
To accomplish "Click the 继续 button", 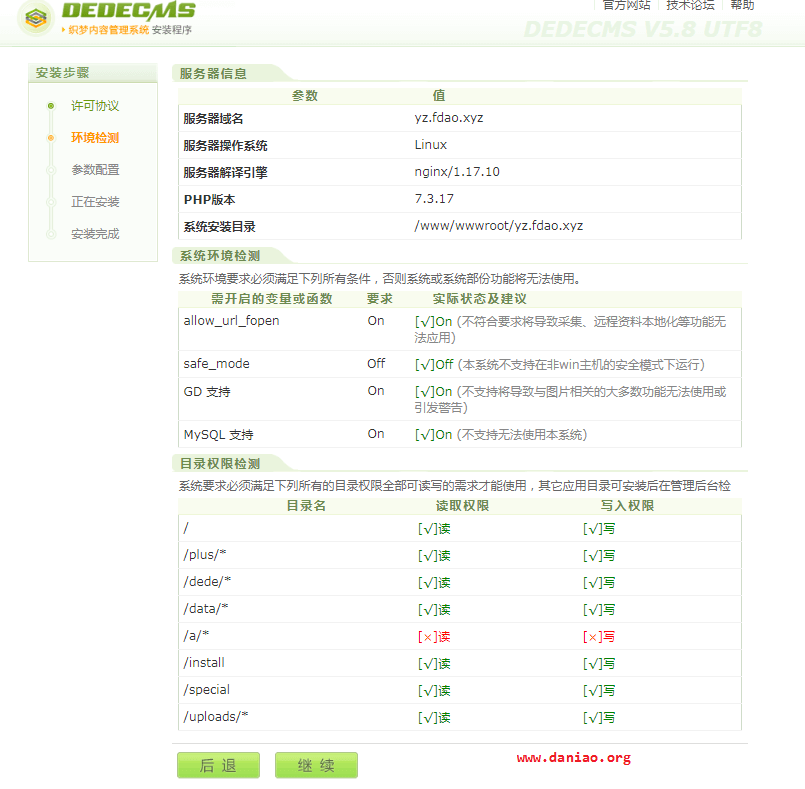I will (x=316, y=765).
